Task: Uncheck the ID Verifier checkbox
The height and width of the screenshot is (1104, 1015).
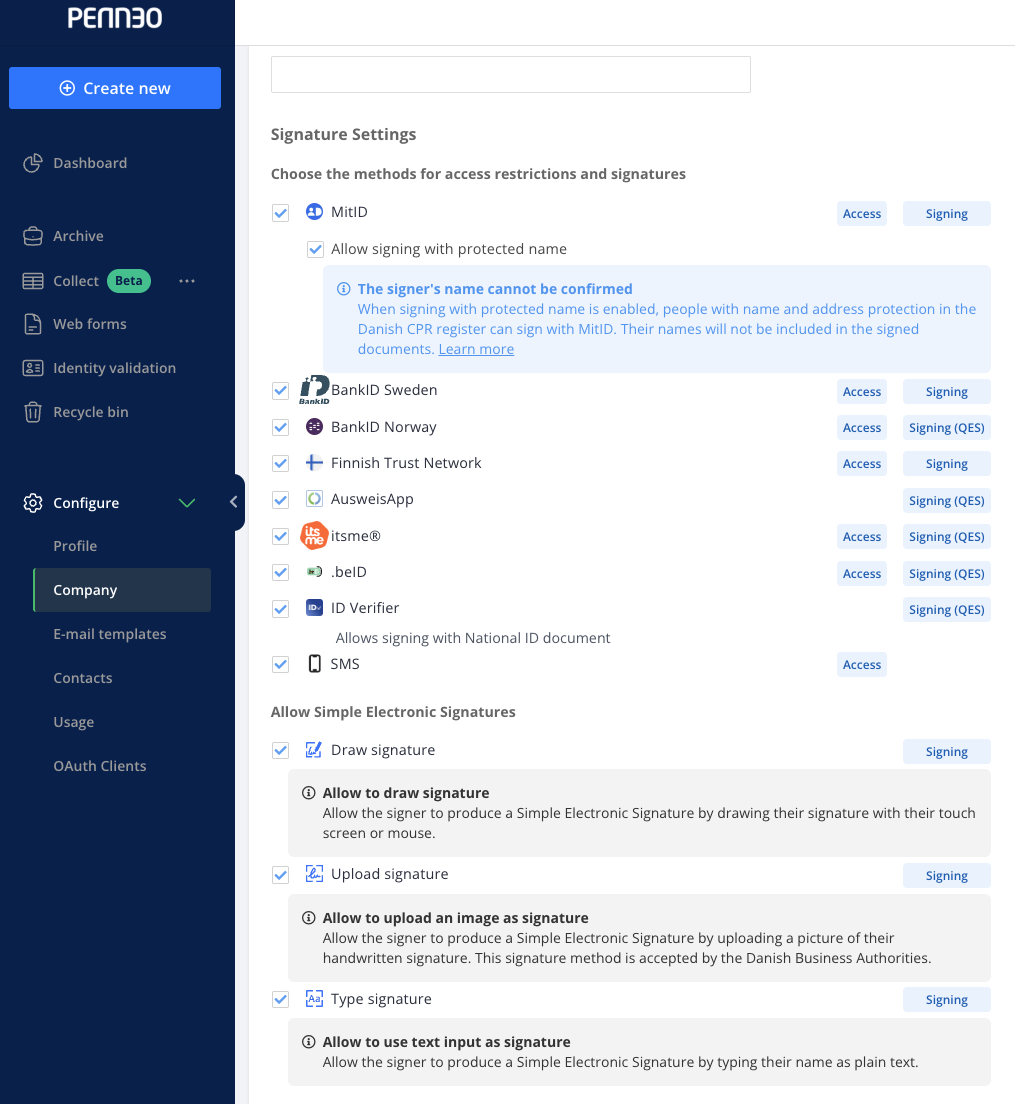Action: tap(280, 608)
